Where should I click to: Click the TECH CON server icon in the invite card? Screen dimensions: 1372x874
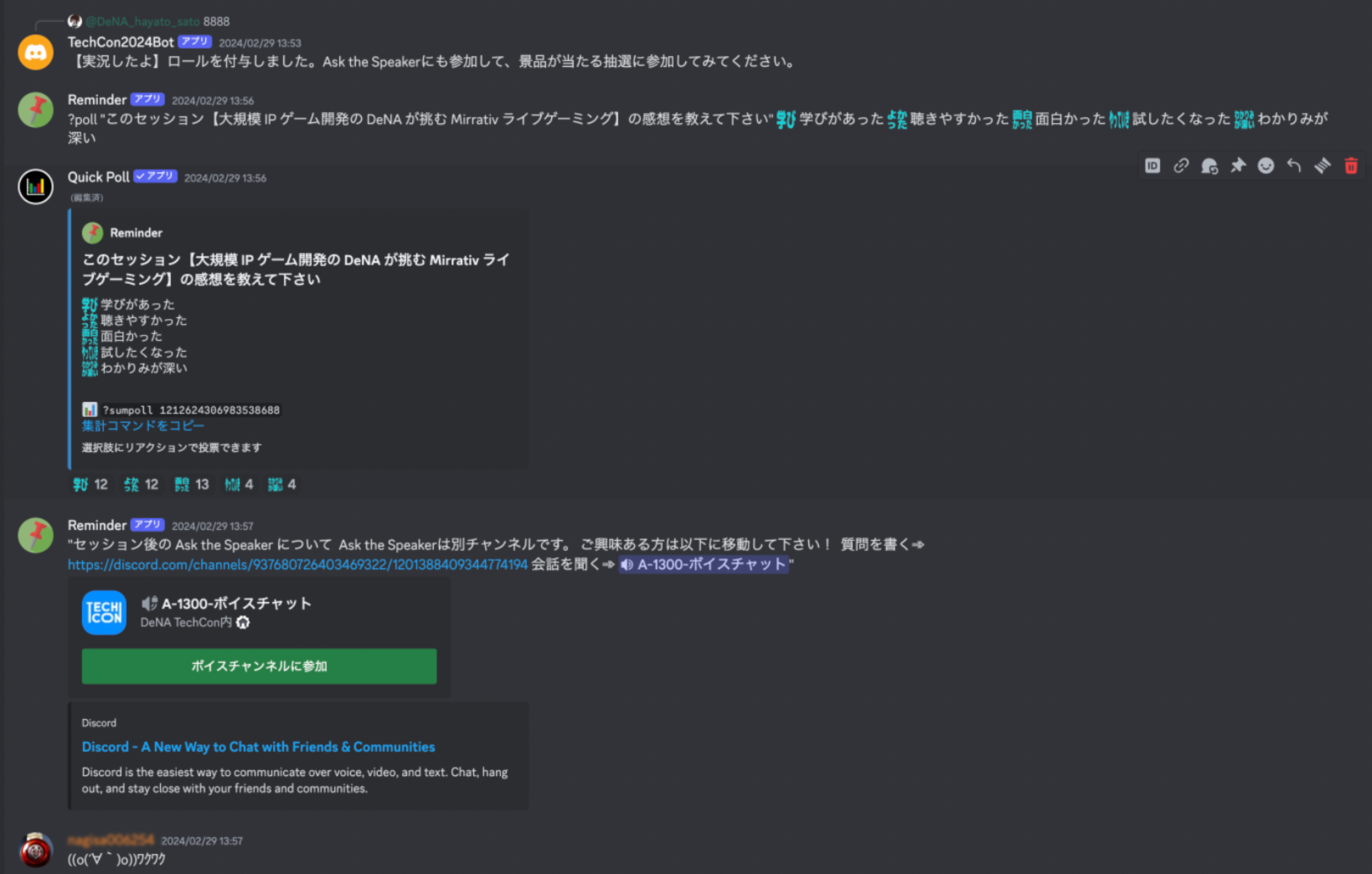tap(104, 613)
